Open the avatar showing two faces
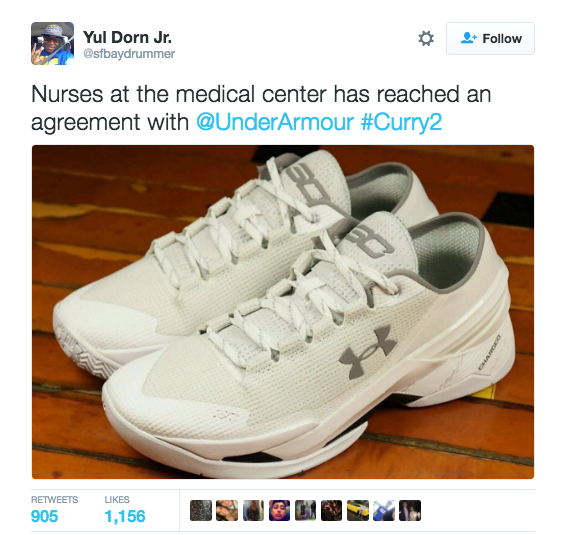The image size is (568, 535). [x=227, y=510]
